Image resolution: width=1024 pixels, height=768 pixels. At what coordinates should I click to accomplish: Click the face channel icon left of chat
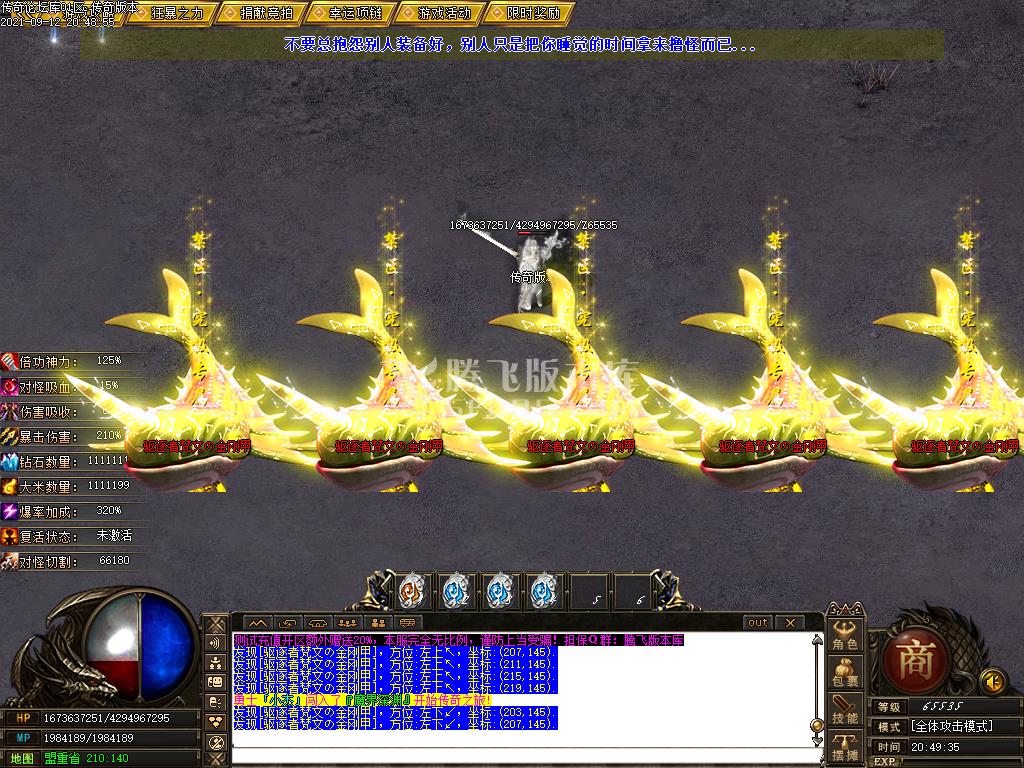tap(216, 682)
